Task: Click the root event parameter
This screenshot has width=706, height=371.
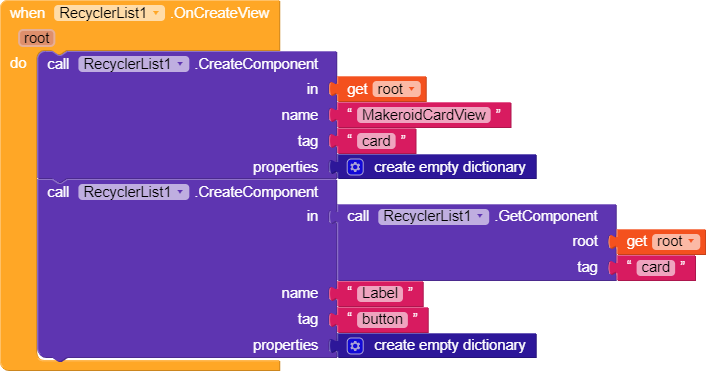Action: 36,38
